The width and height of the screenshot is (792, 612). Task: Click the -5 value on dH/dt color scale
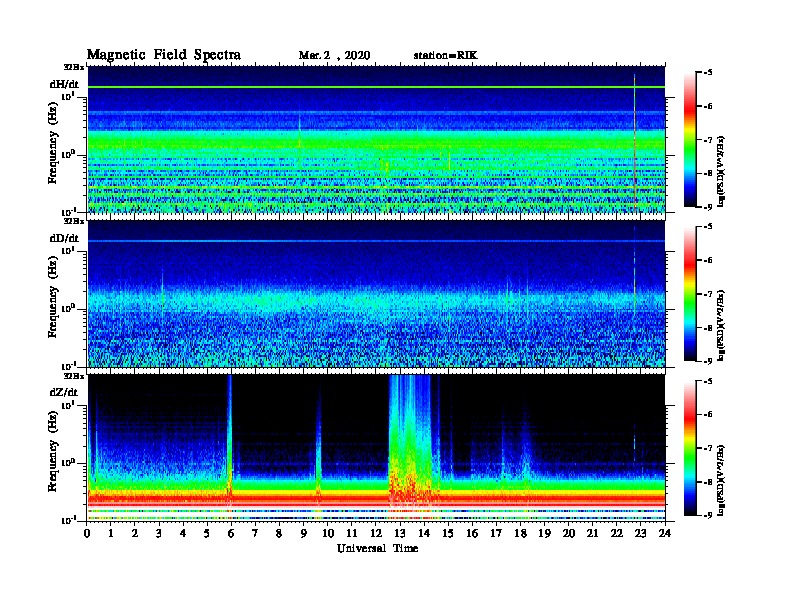coord(708,73)
